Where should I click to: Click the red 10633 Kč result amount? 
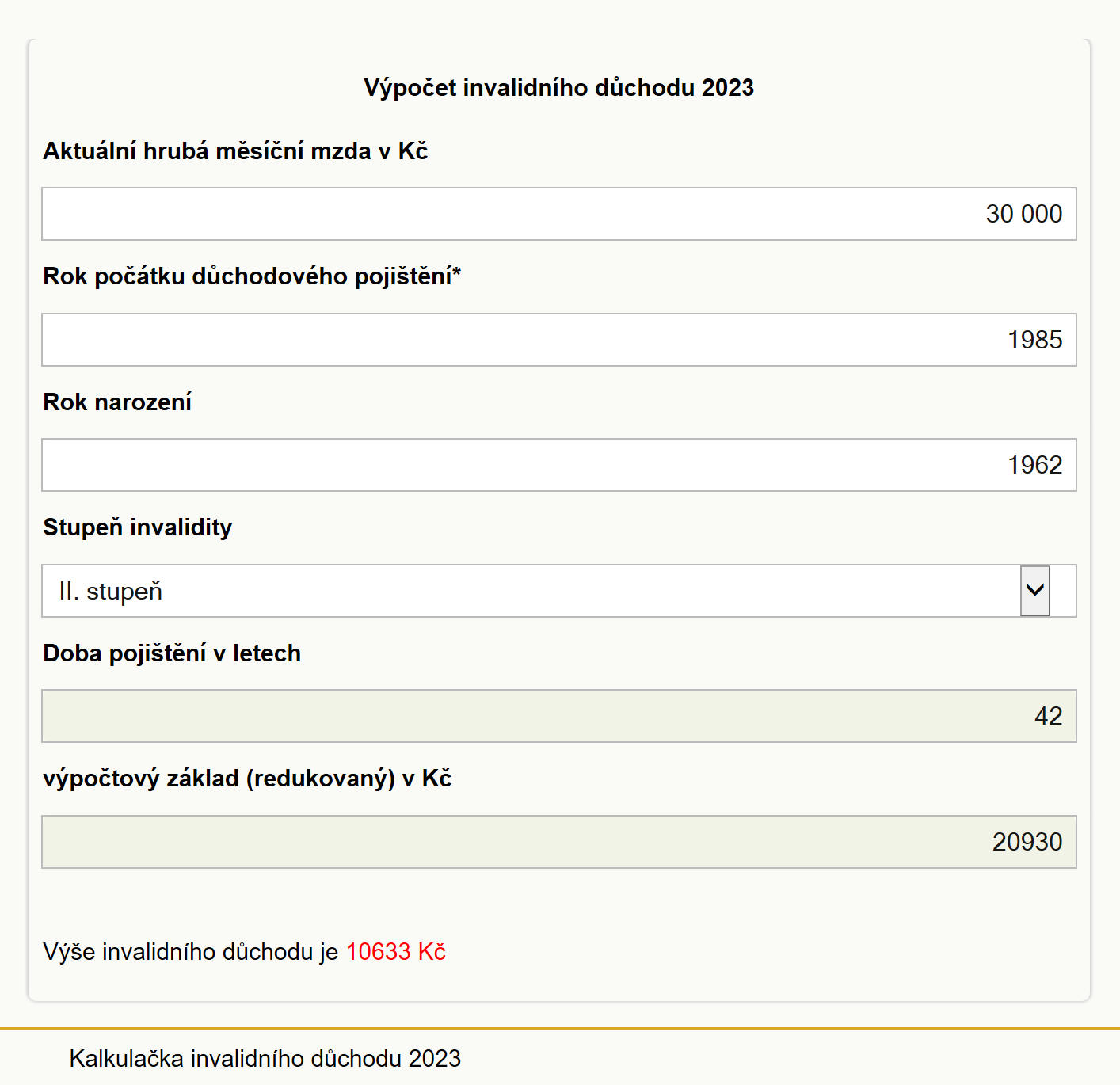tap(396, 951)
